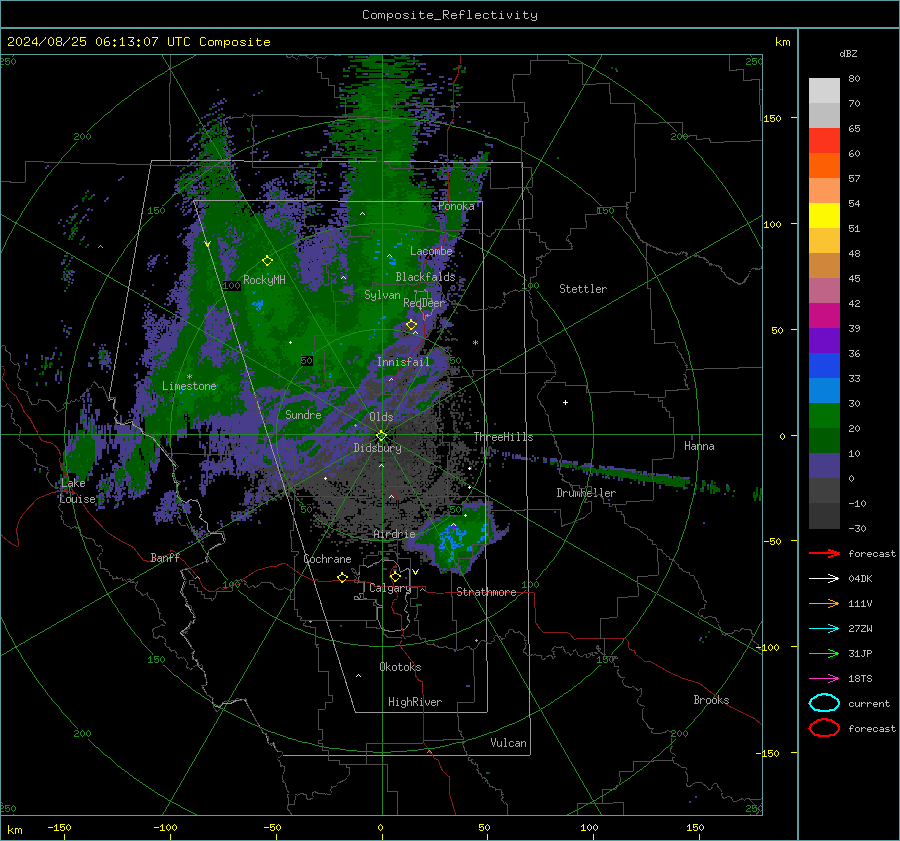900x841 pixels.
Task: Click the cyan current ellipse in legend
Action: pyautogui.click(x=824, y=703)
